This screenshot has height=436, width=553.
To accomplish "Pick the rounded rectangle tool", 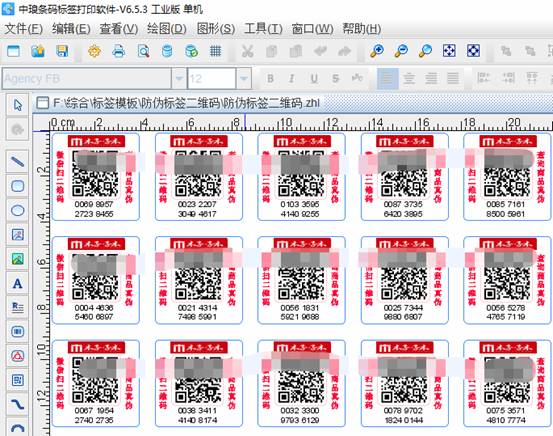I will [x=17, y=186].
